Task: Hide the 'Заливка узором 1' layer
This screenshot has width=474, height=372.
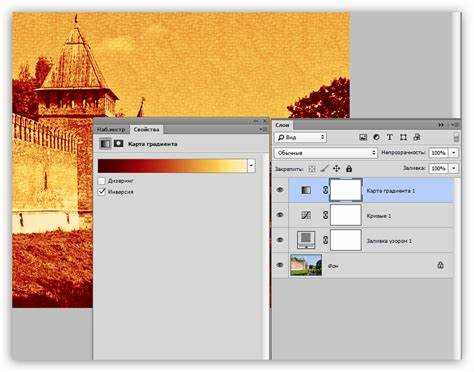Action: pyautogui.click(x=280, y=240)
